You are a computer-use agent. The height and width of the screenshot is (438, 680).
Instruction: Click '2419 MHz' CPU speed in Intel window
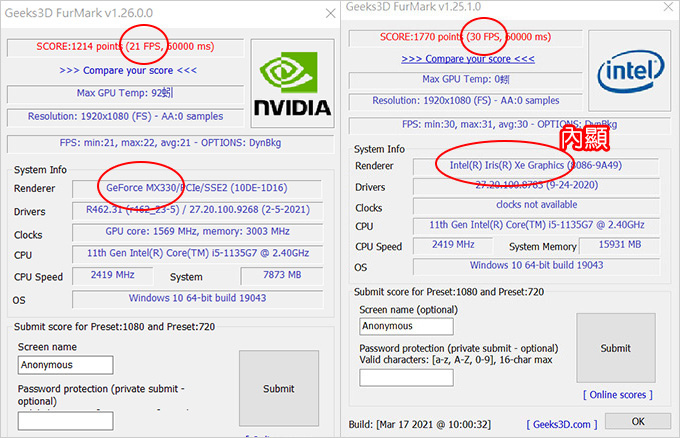click(453, 245)
